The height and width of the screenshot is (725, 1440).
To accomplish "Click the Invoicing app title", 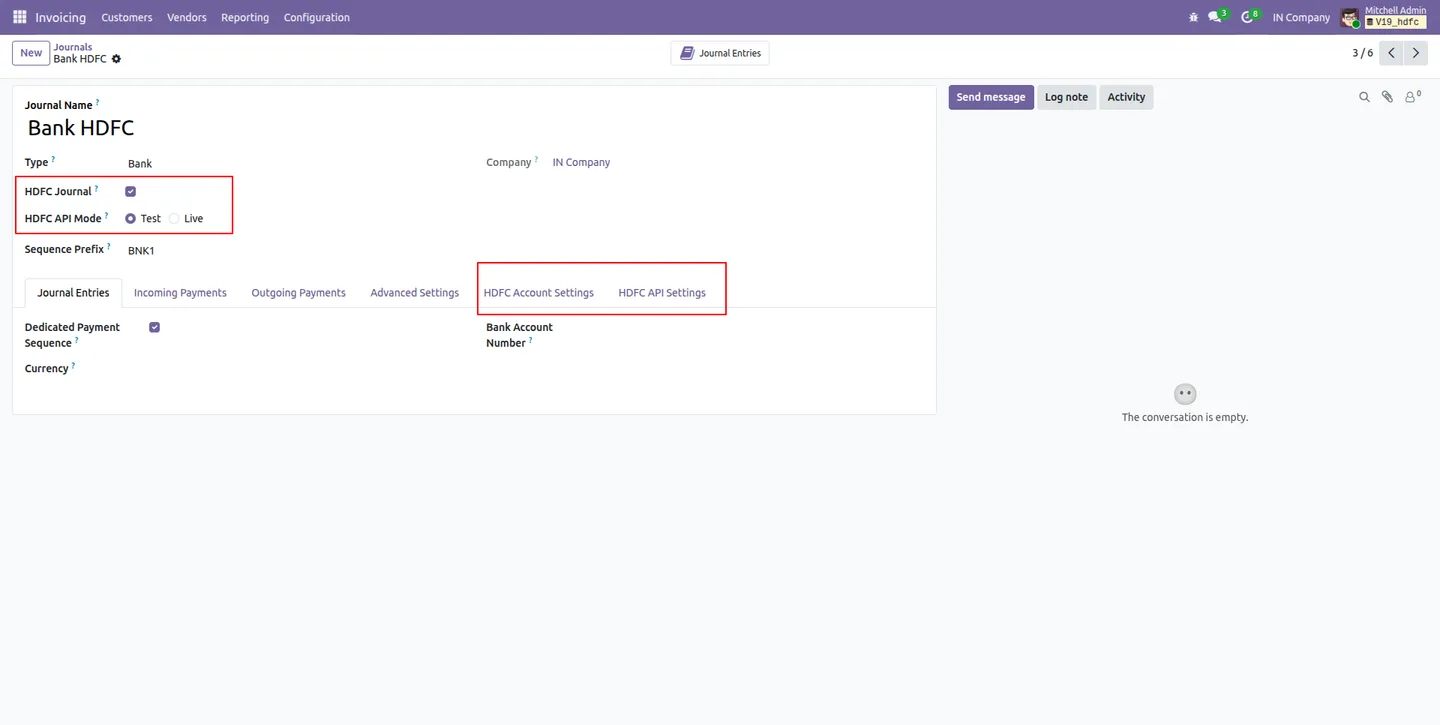I will coord(60,17).
